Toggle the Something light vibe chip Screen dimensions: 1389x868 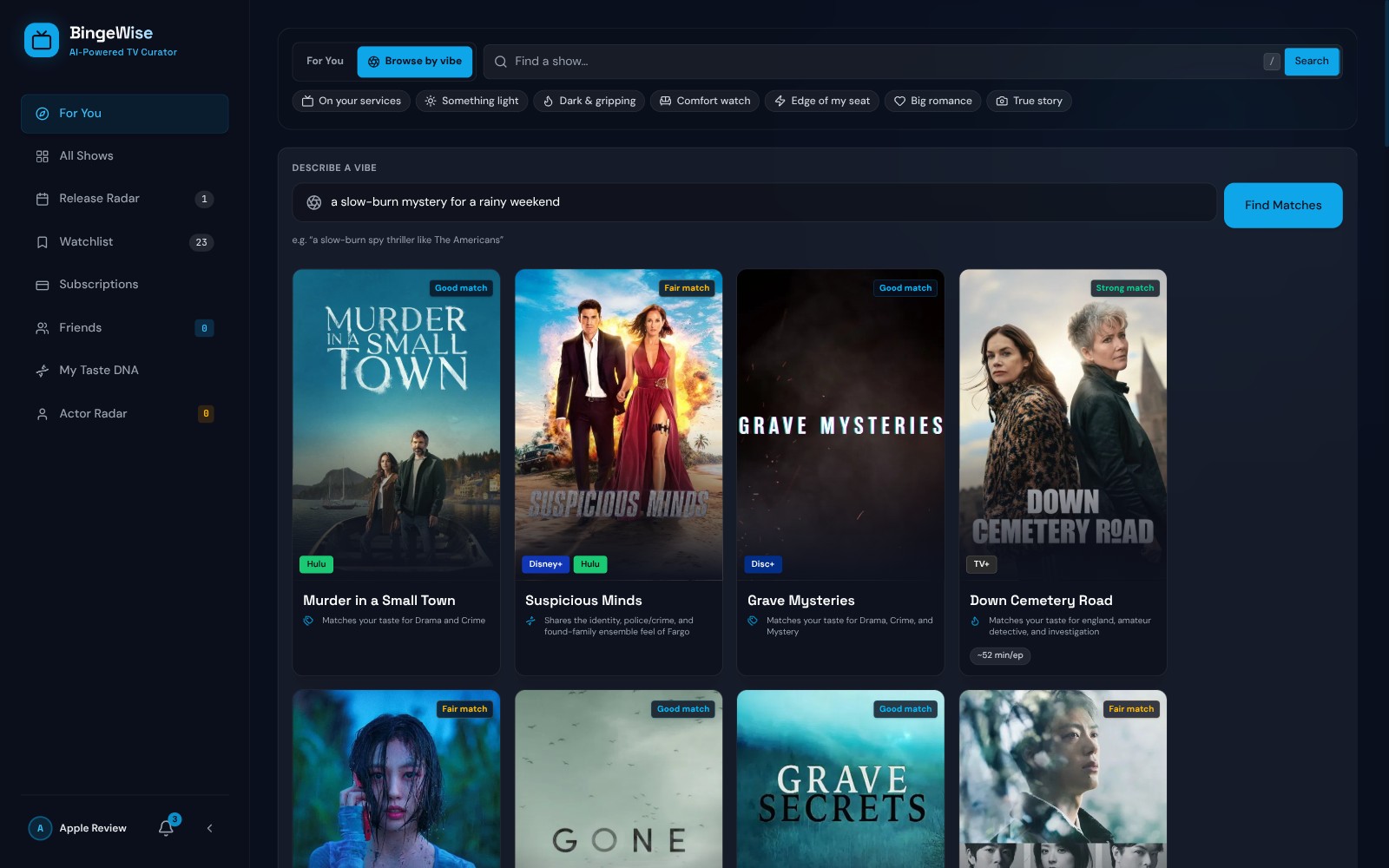click(471, 102)
